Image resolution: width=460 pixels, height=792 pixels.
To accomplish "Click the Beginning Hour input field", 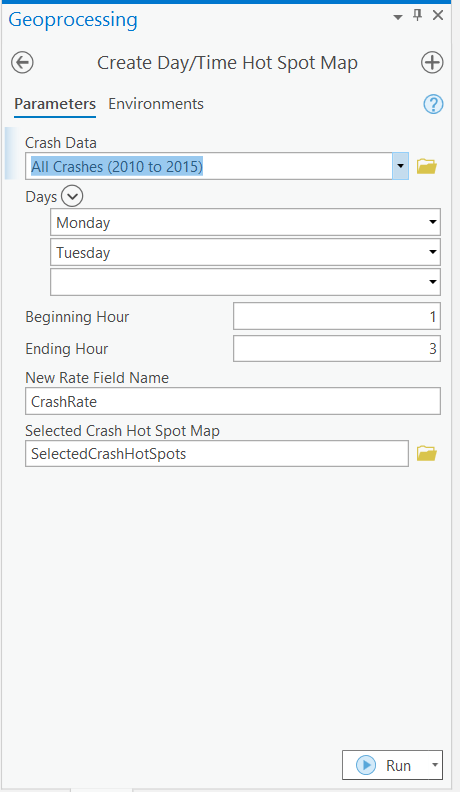I will [x=337, y=316].
